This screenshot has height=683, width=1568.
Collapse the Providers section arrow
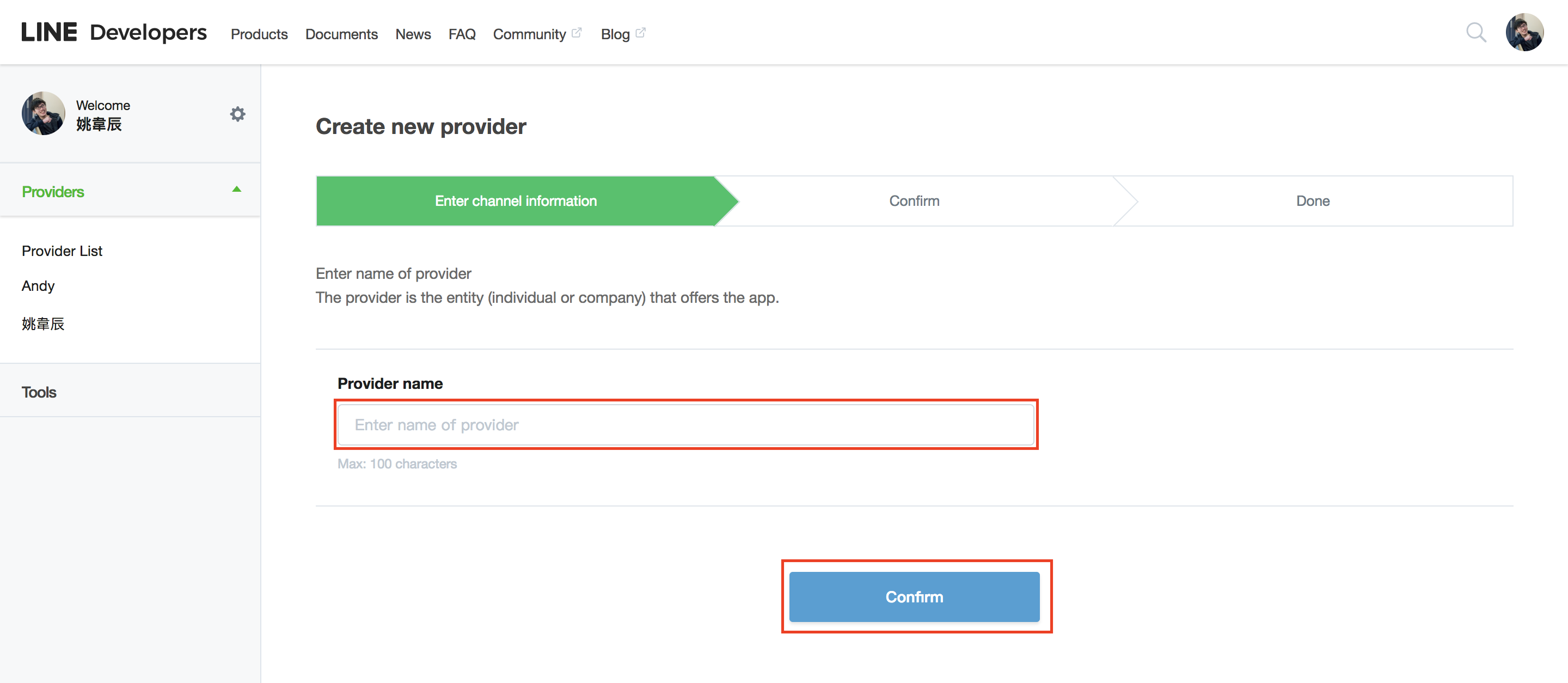click(x=237, y=190)
